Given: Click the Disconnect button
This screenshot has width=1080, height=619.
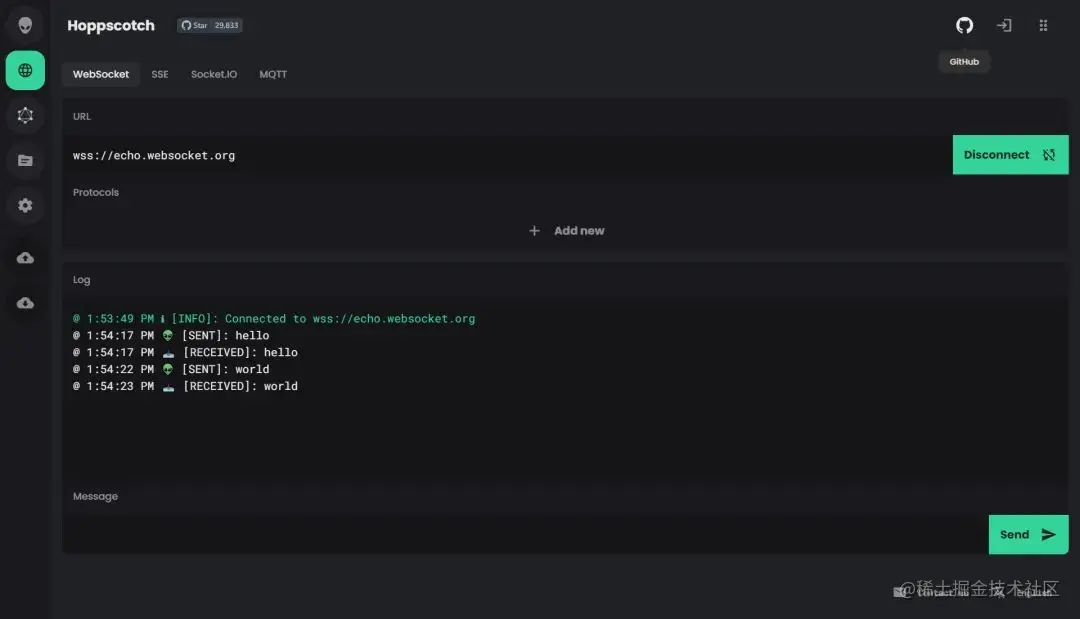Looking at the screenshot, I should (x=1010, y=155).
